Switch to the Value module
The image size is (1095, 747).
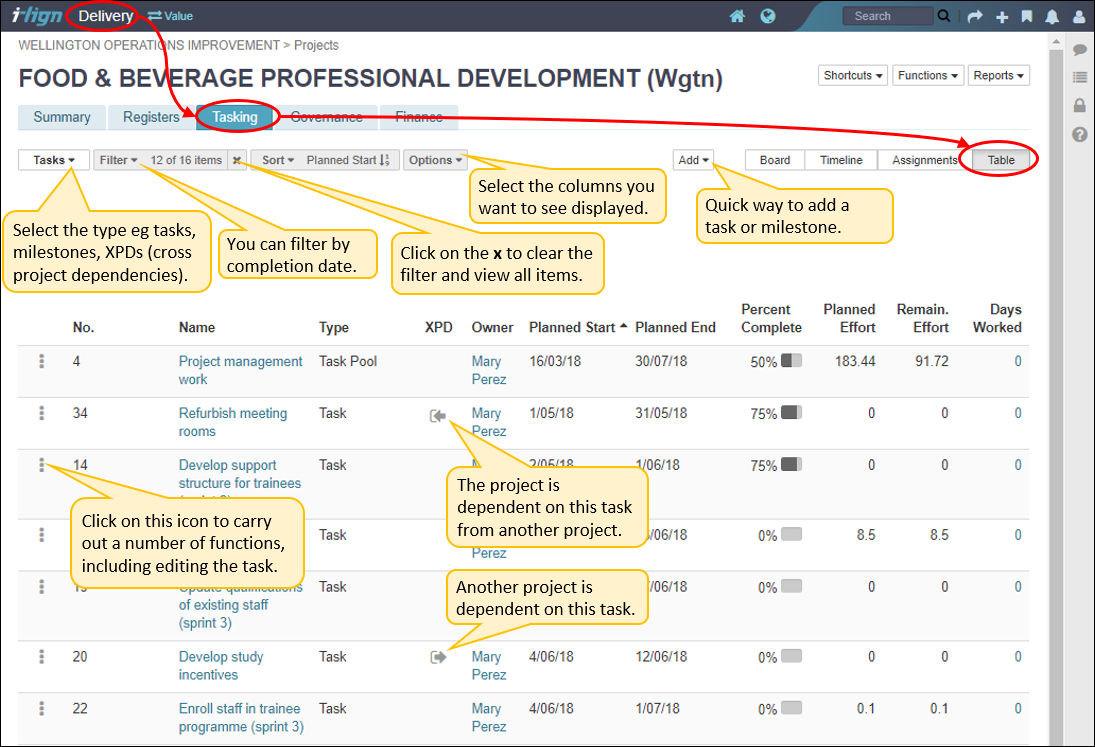click(170, 16)
